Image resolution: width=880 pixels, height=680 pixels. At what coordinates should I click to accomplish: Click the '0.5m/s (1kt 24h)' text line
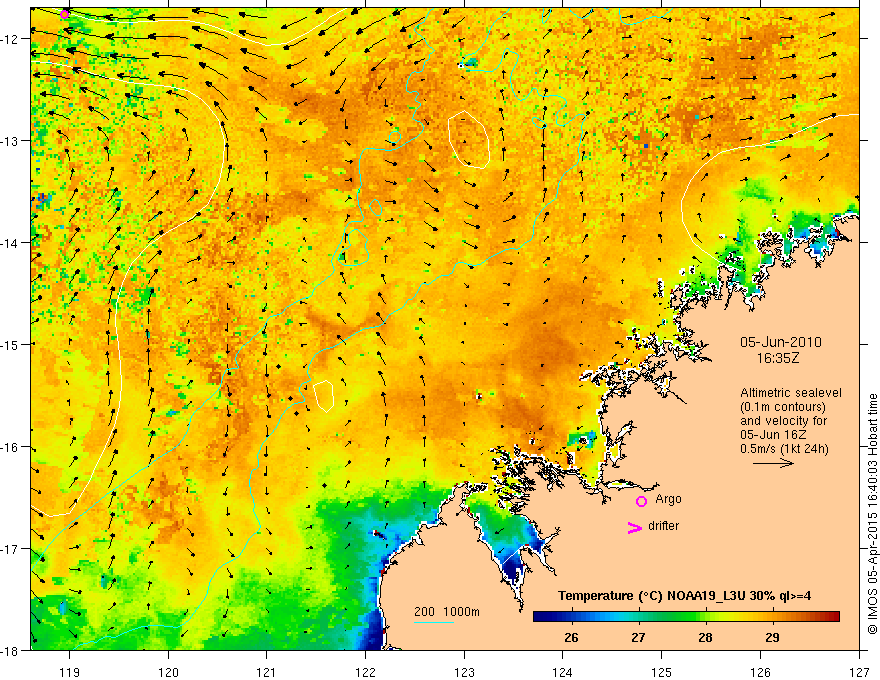(x=785, y=449)
